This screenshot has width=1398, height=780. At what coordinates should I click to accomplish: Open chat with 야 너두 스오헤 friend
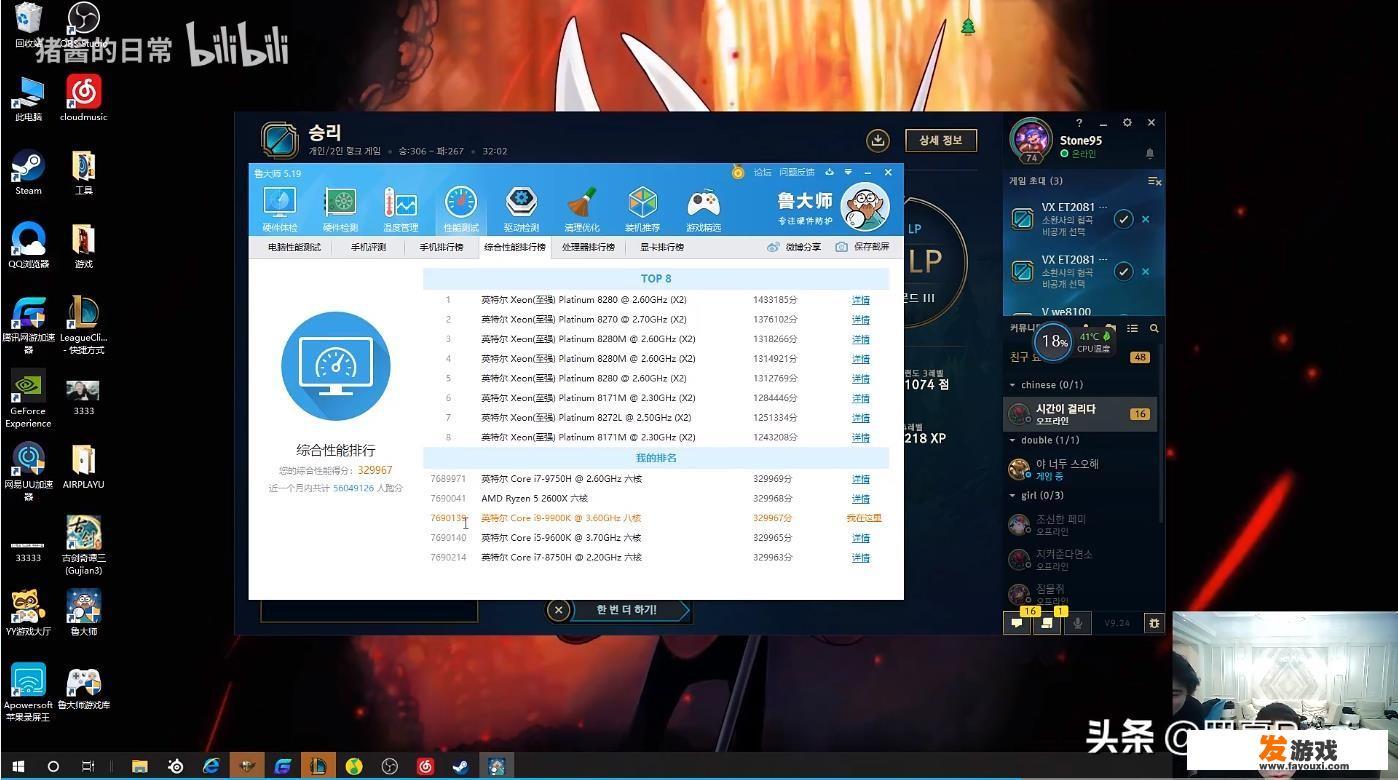coord(1080,469)
